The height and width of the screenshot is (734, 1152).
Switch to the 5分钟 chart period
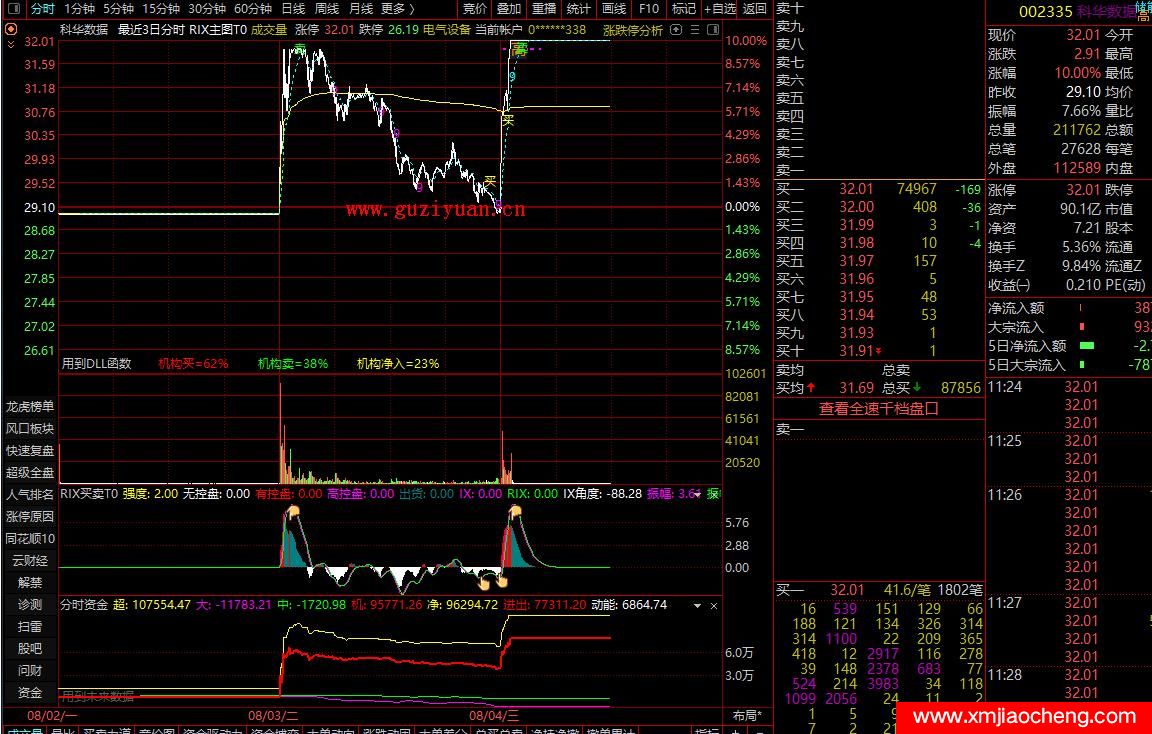pos(118,9)
